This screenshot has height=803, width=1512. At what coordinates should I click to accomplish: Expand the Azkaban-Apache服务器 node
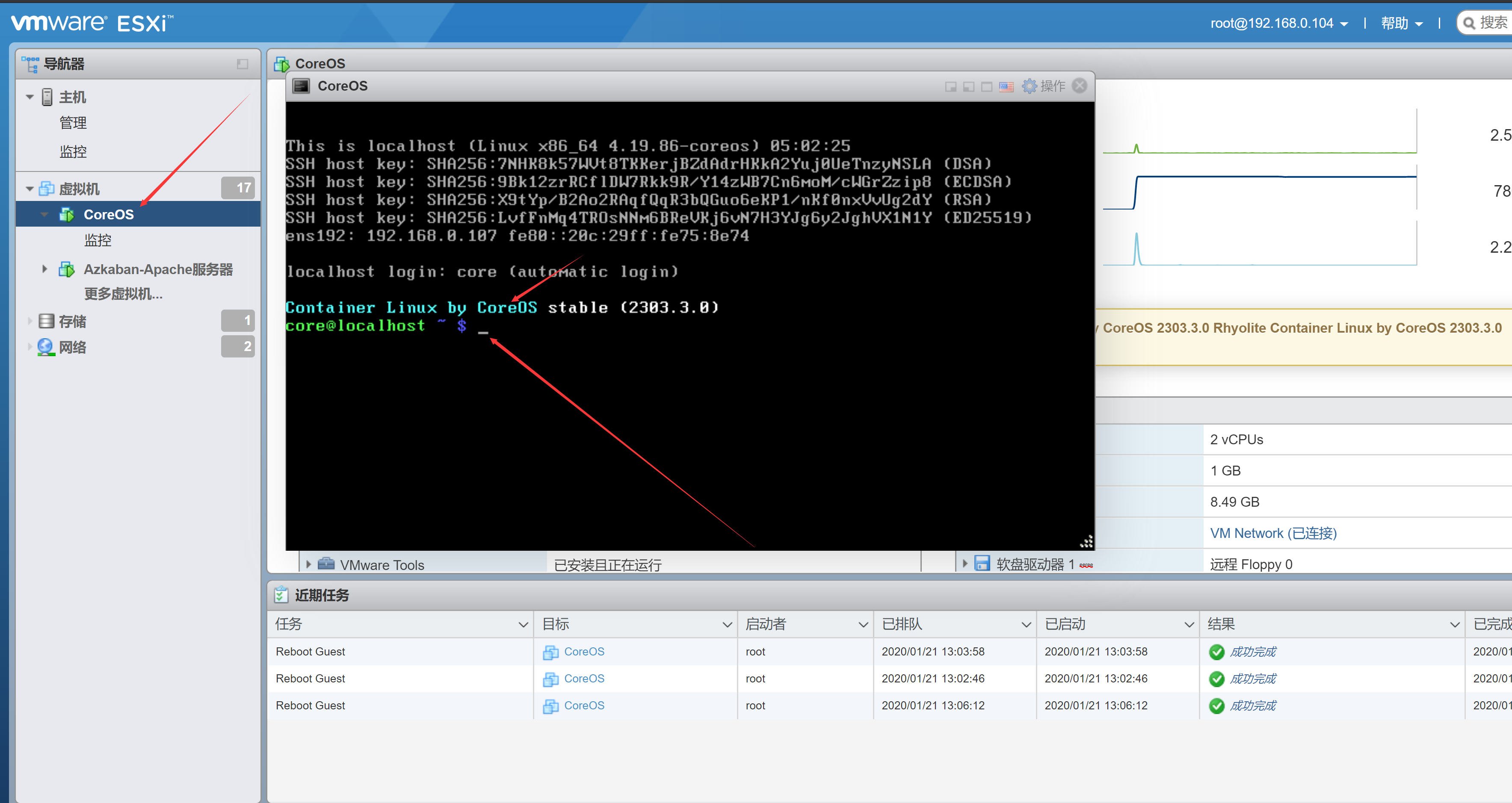tap(44, 269)
